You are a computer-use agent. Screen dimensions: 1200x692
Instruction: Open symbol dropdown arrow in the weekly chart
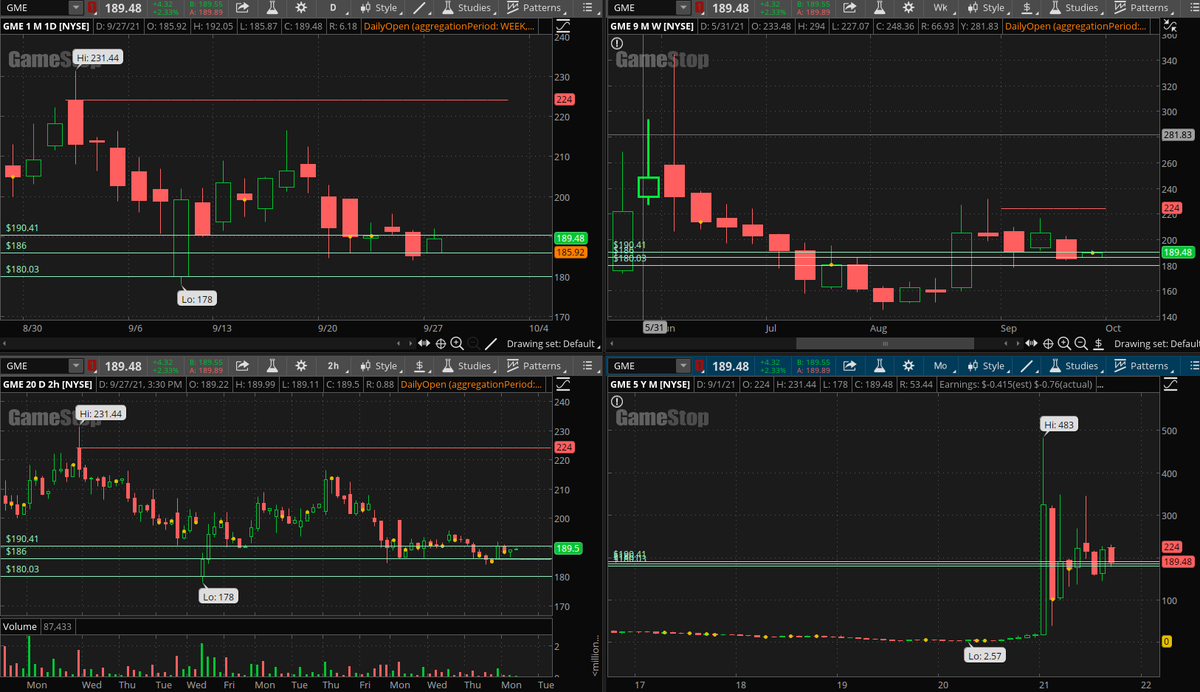point(683,8)
